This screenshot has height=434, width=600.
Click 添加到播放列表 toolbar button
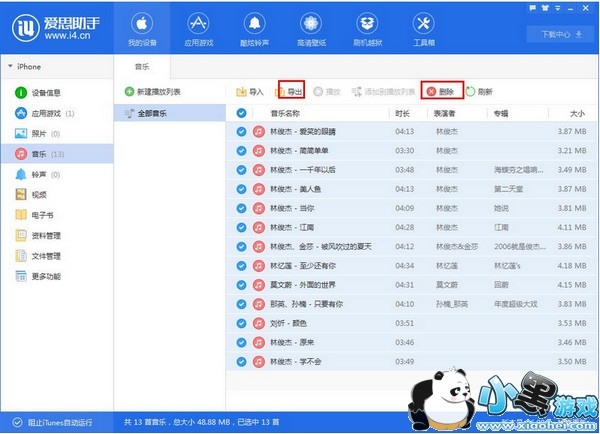[x=383, y=92]
